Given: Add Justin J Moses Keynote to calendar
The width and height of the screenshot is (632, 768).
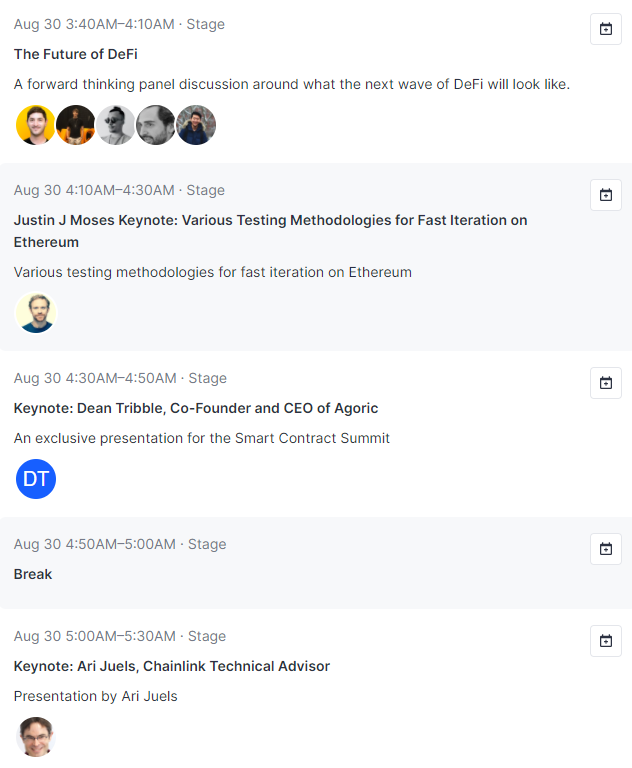Looking at the screenshot, I should coord(605,195).
